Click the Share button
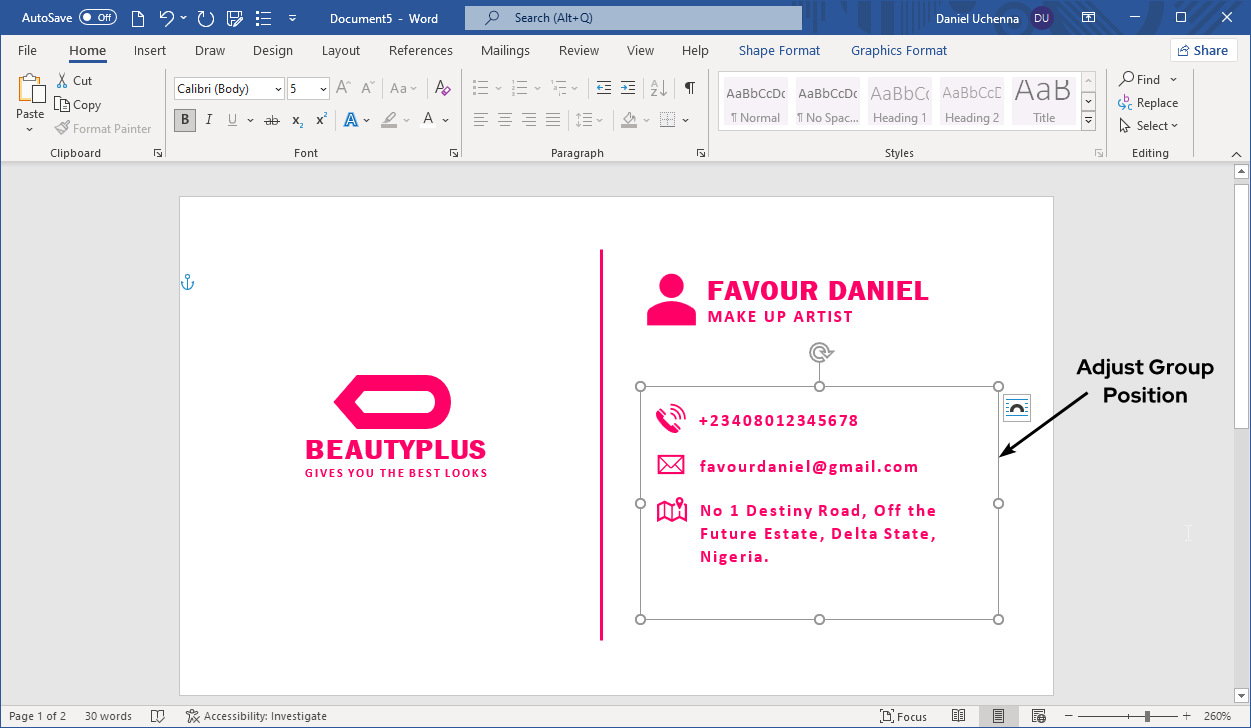Screen dimensions: 1251x728 (1204, 49)
